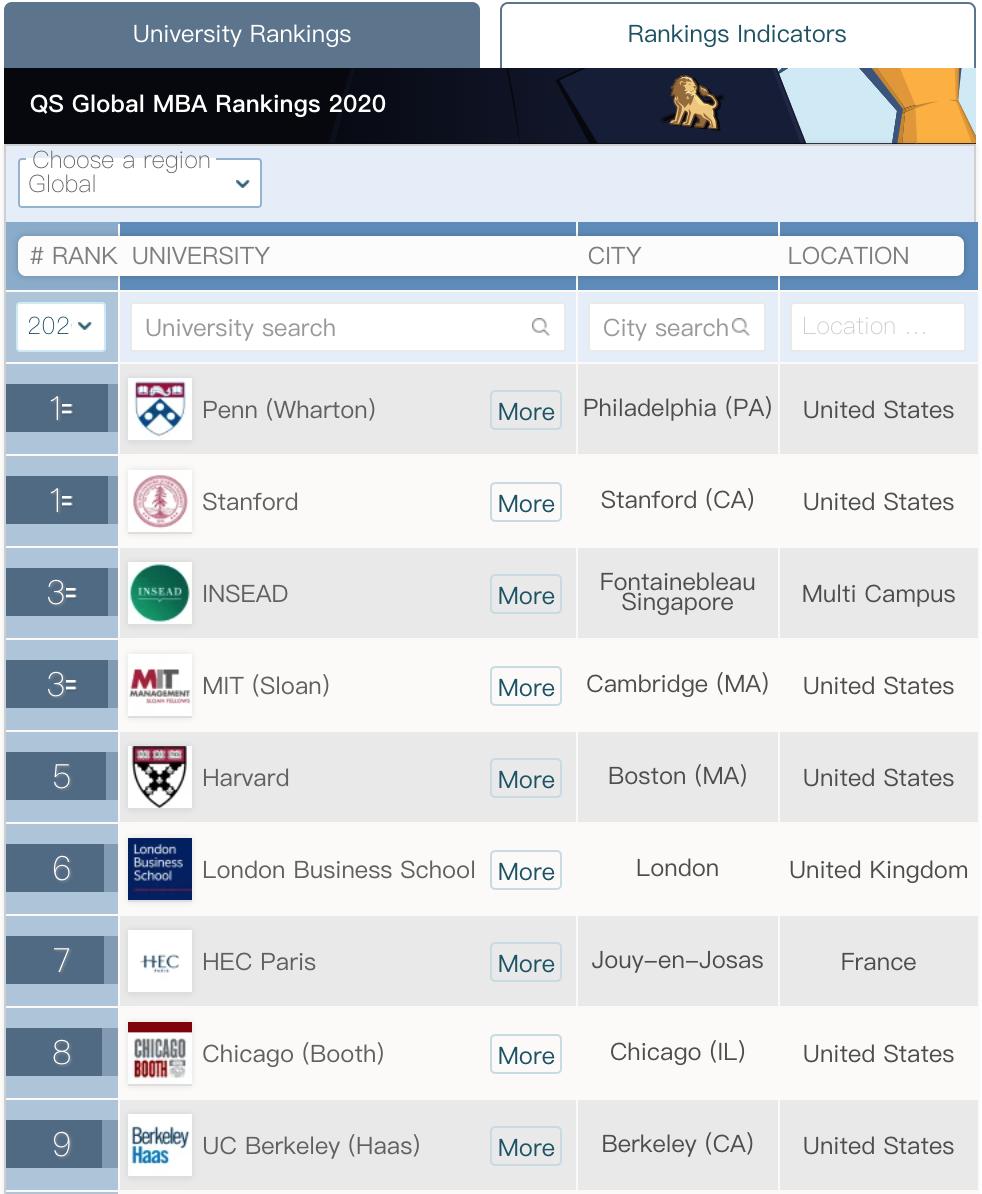Click More button for HEC Paris

click(x=526, y=963)
